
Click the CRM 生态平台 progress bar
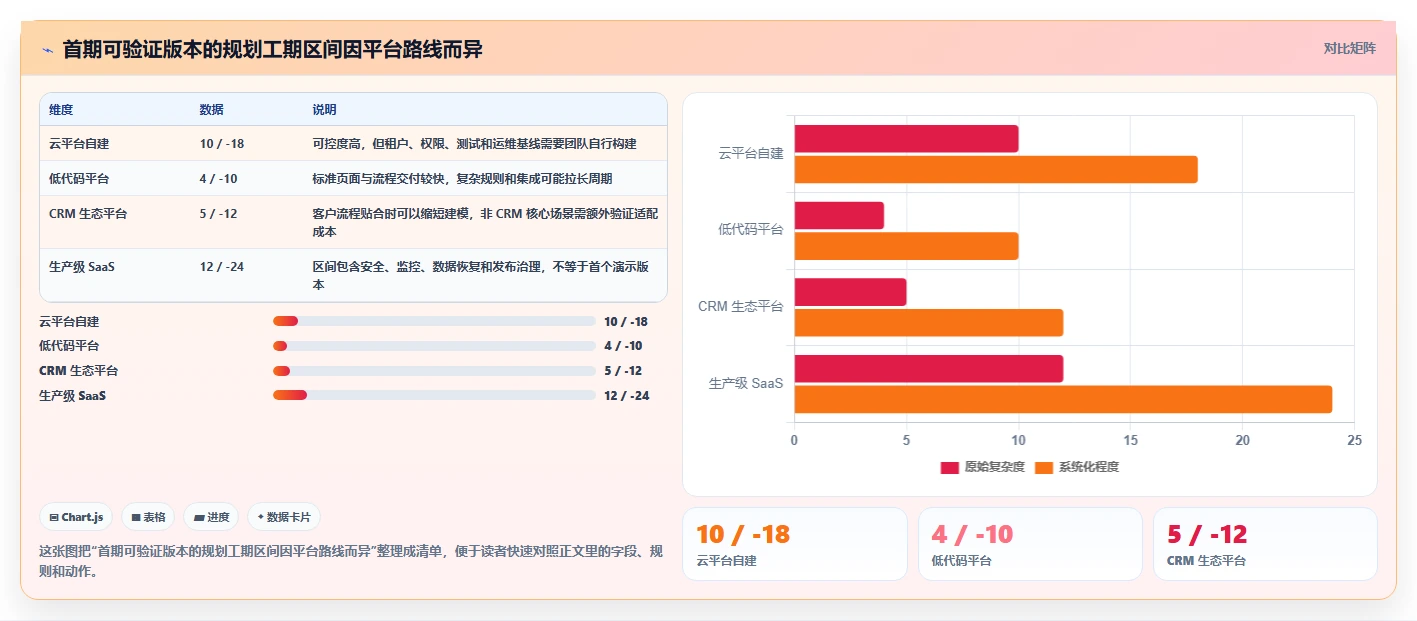[434, 371]
